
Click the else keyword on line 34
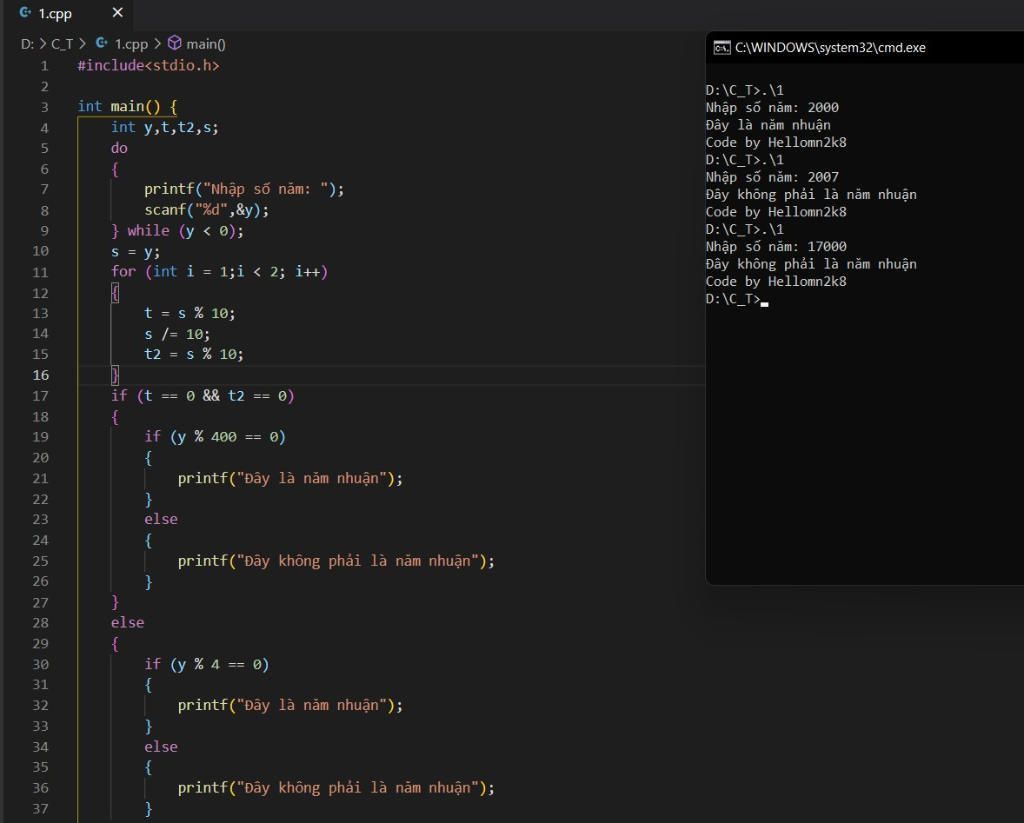[161, 747]
